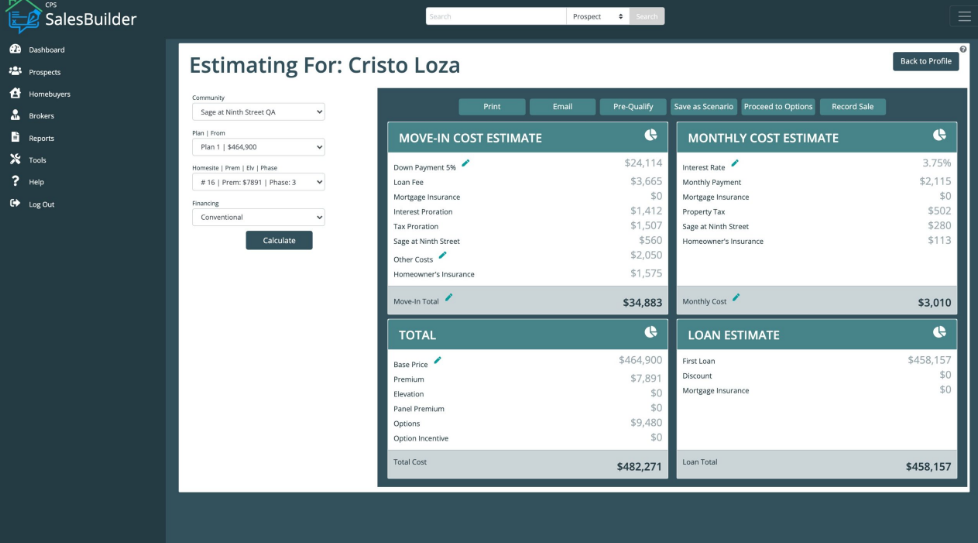Expand the Plan | From dropdown

258,148
